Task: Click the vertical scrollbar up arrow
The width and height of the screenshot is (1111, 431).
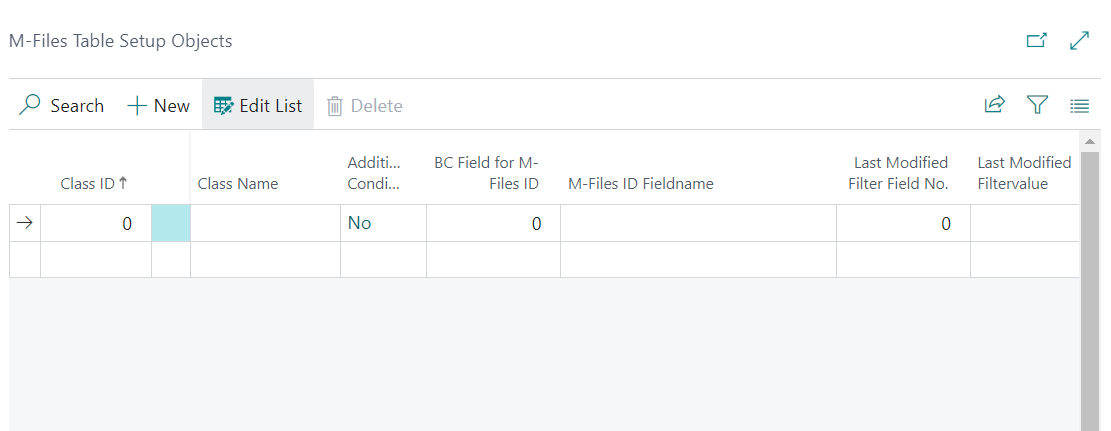Action: 1090,142
